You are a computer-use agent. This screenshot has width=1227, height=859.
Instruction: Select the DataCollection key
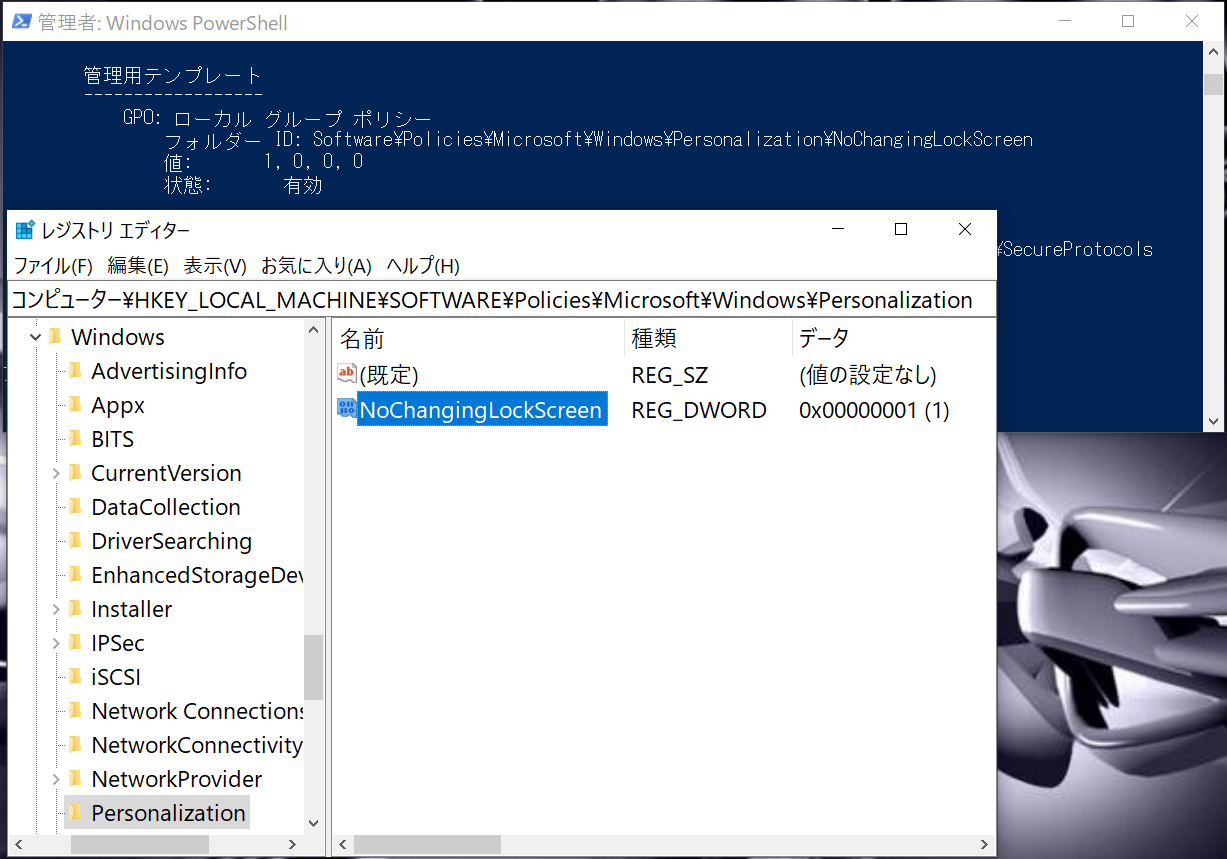coord(166,507)
